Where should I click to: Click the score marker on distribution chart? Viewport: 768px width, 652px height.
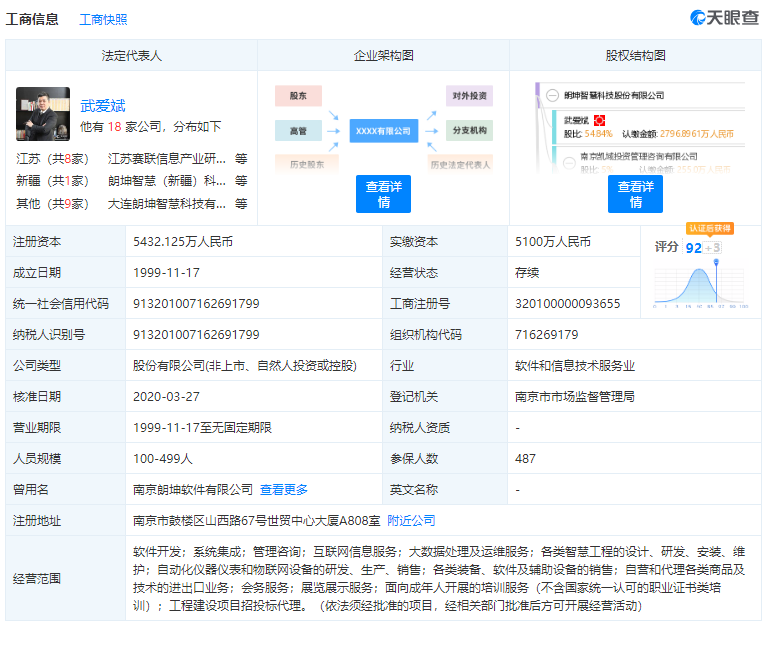pyautogui.click(x=716, y=263)
